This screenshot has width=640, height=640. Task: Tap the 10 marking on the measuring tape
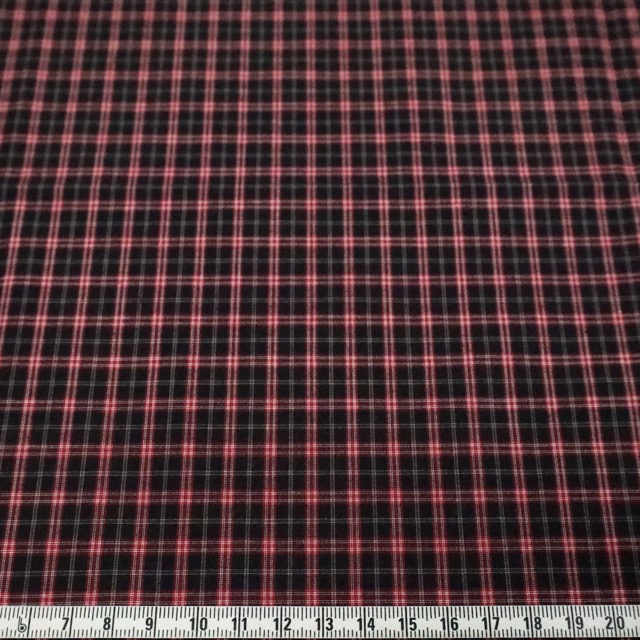[195, 622]
